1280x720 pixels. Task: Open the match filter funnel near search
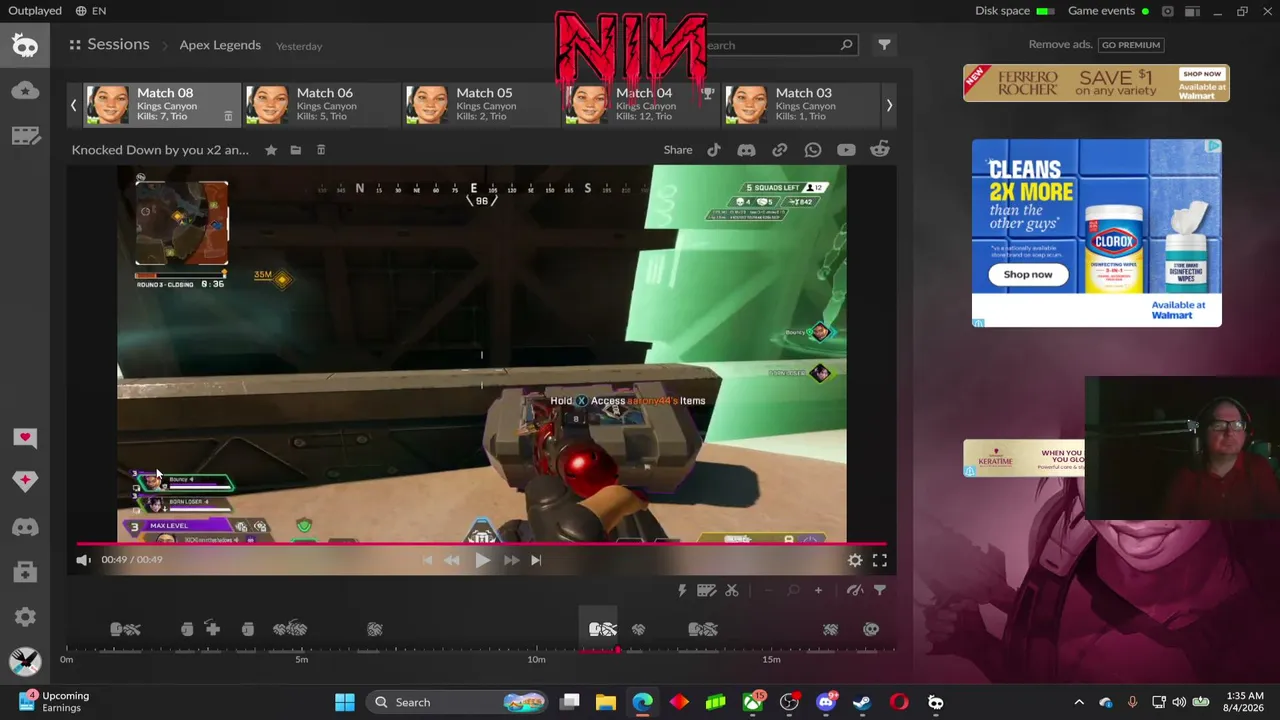[x=884, y=45]
